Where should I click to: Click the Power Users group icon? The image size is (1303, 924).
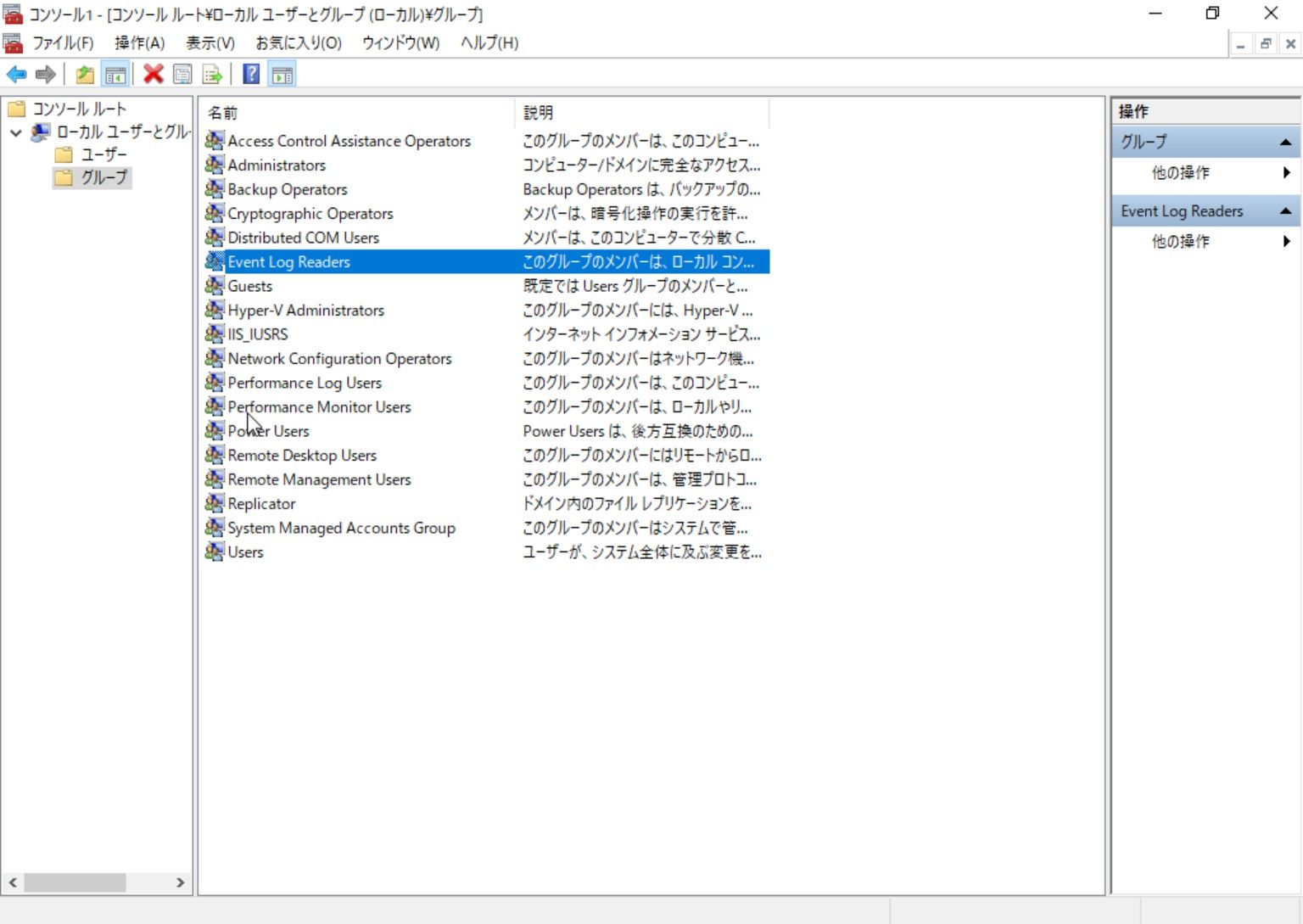coord(215,431)
